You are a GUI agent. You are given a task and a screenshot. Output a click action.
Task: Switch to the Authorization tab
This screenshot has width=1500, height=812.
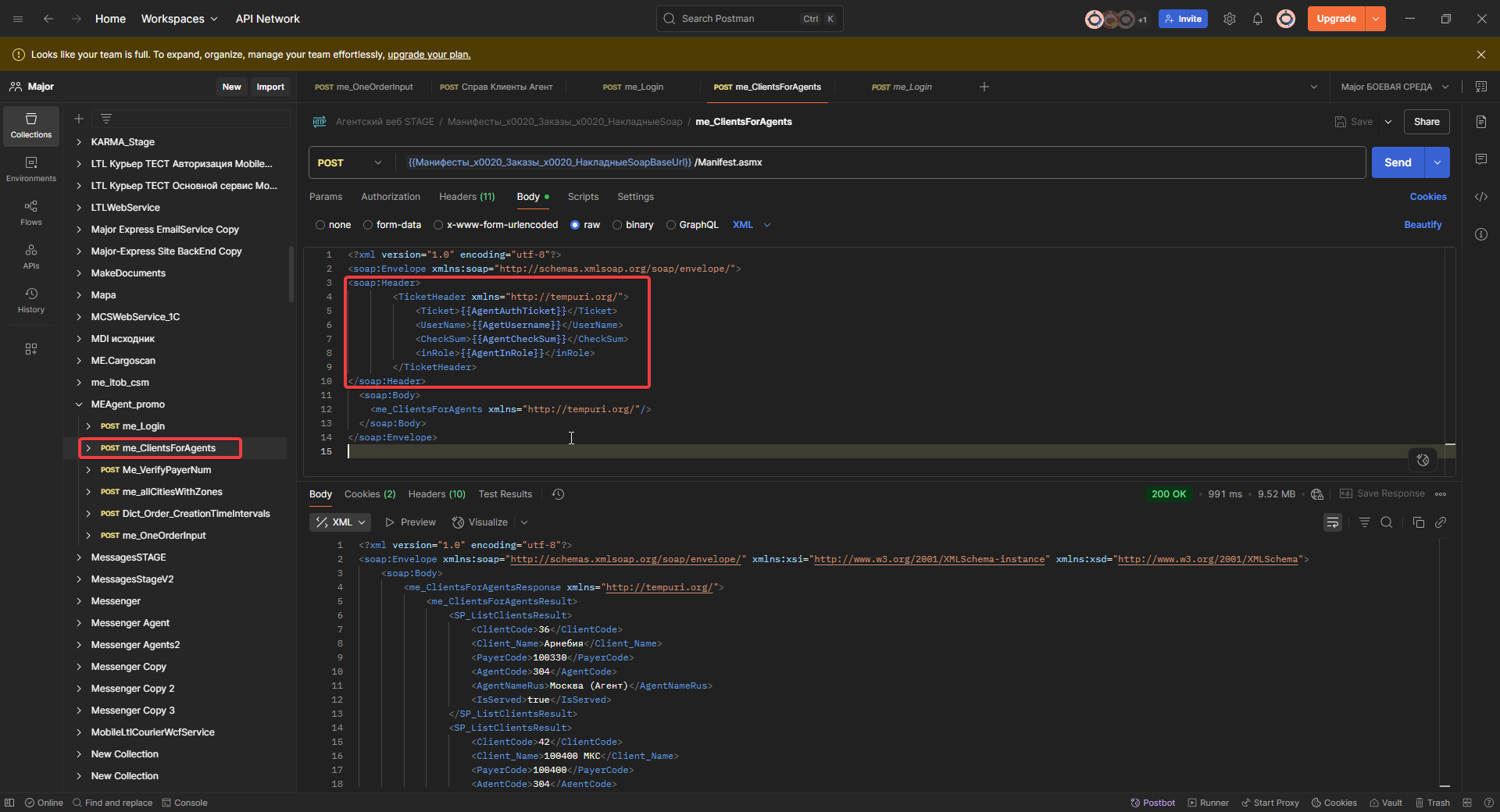[x=391, y=197]
